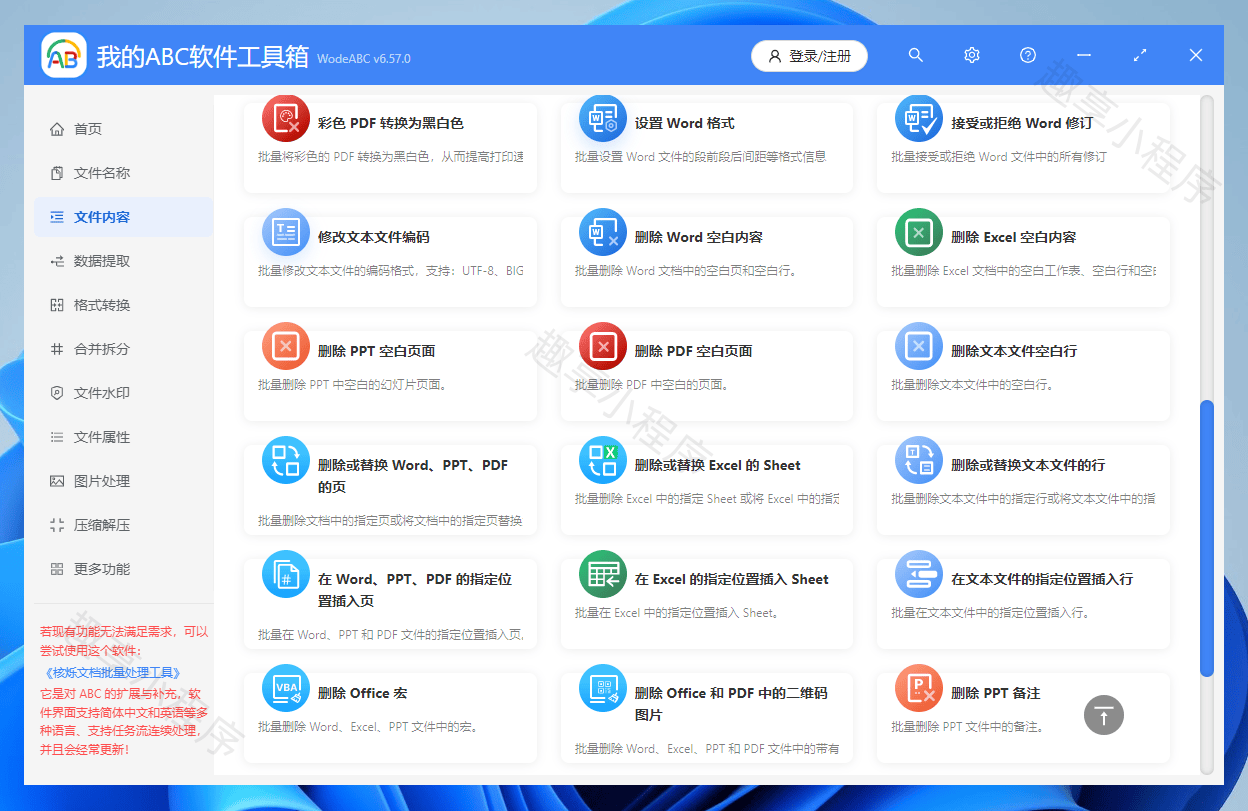The width and height of the screenshot is (1248, 811).
Task: Go back to top with the round arrow button
Action: (1104, 715)
